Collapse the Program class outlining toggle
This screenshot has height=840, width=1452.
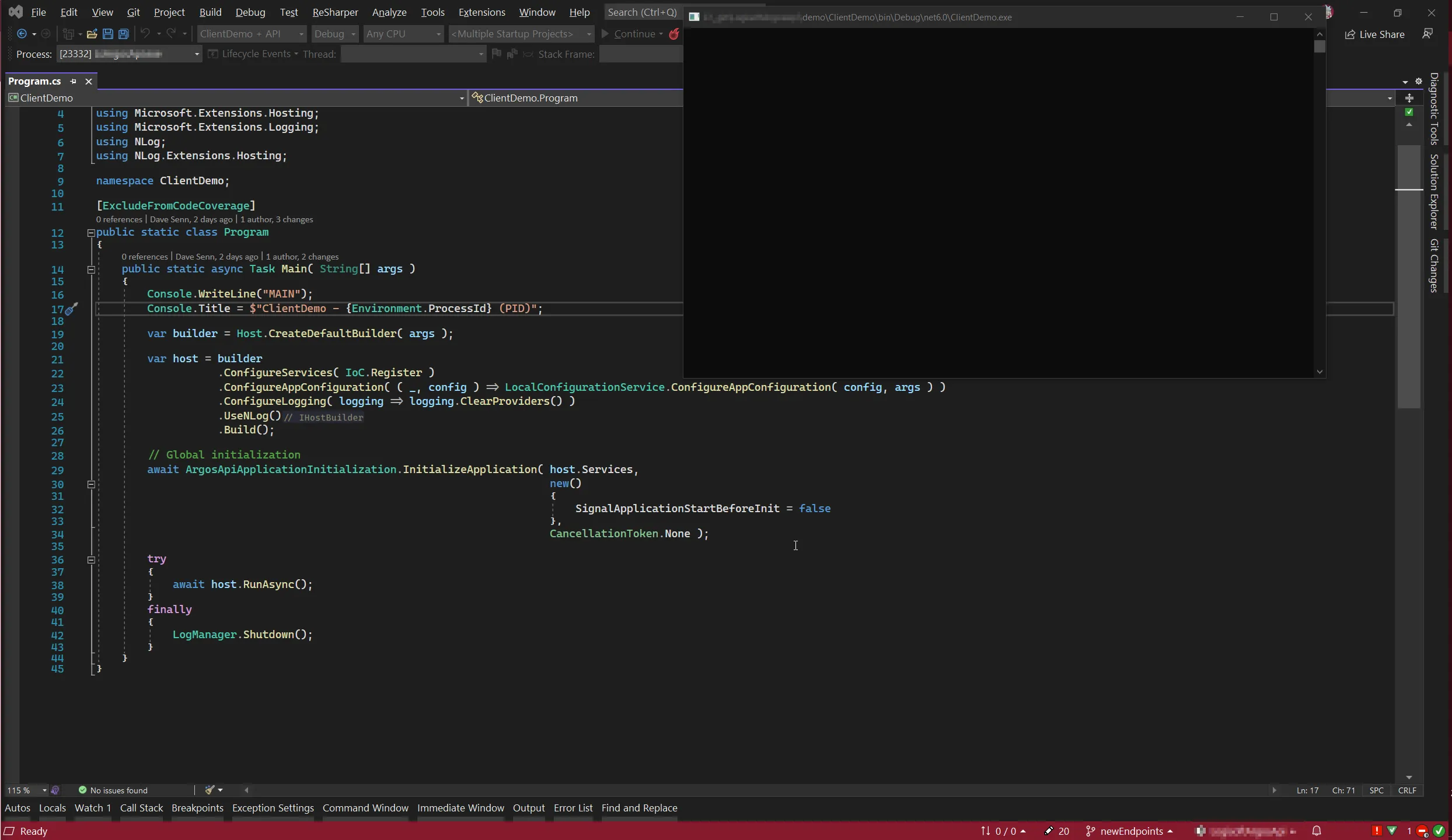(x=91, y=232)
